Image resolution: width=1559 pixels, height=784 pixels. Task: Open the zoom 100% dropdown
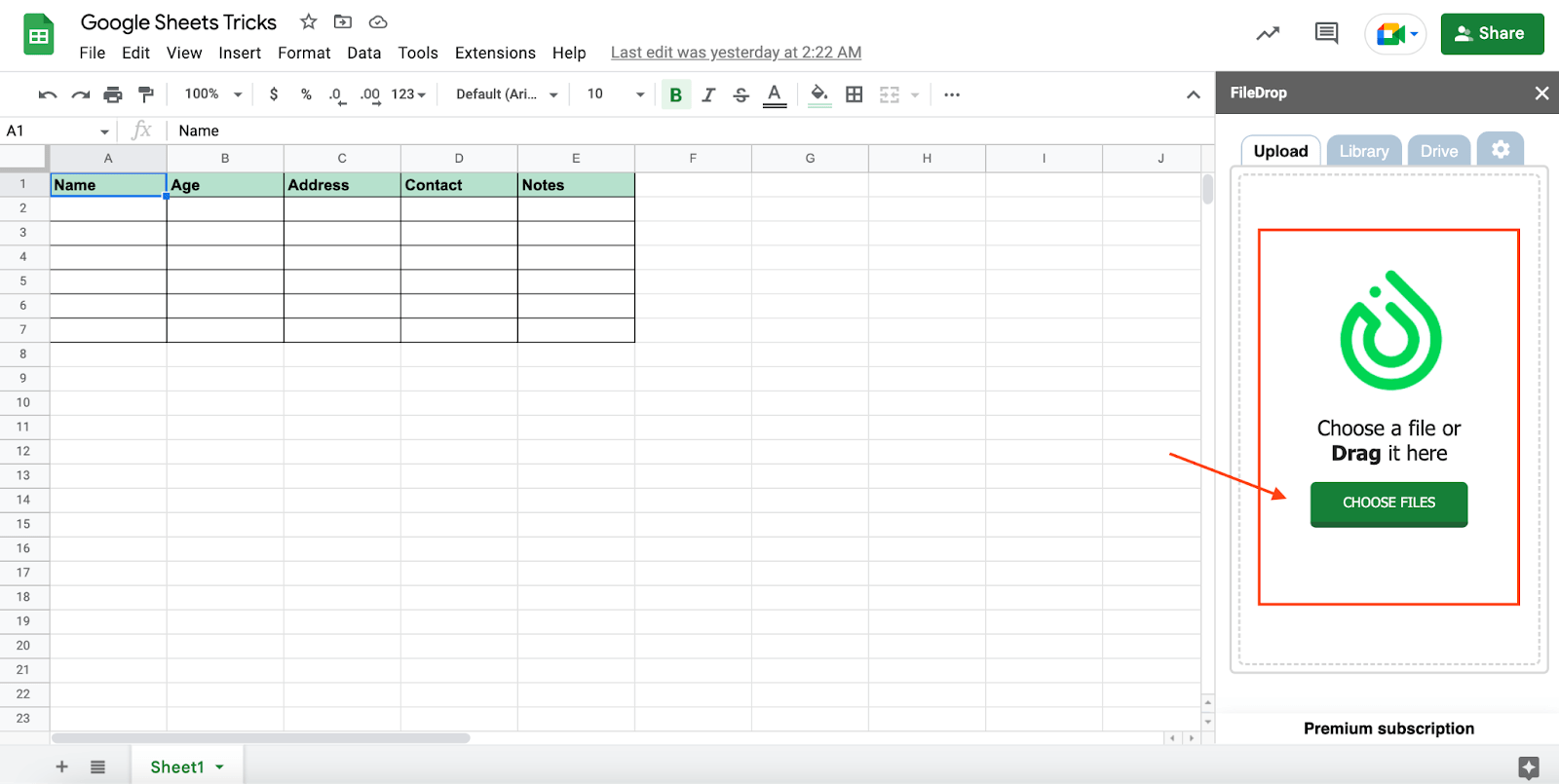click(x=213, y=94)
